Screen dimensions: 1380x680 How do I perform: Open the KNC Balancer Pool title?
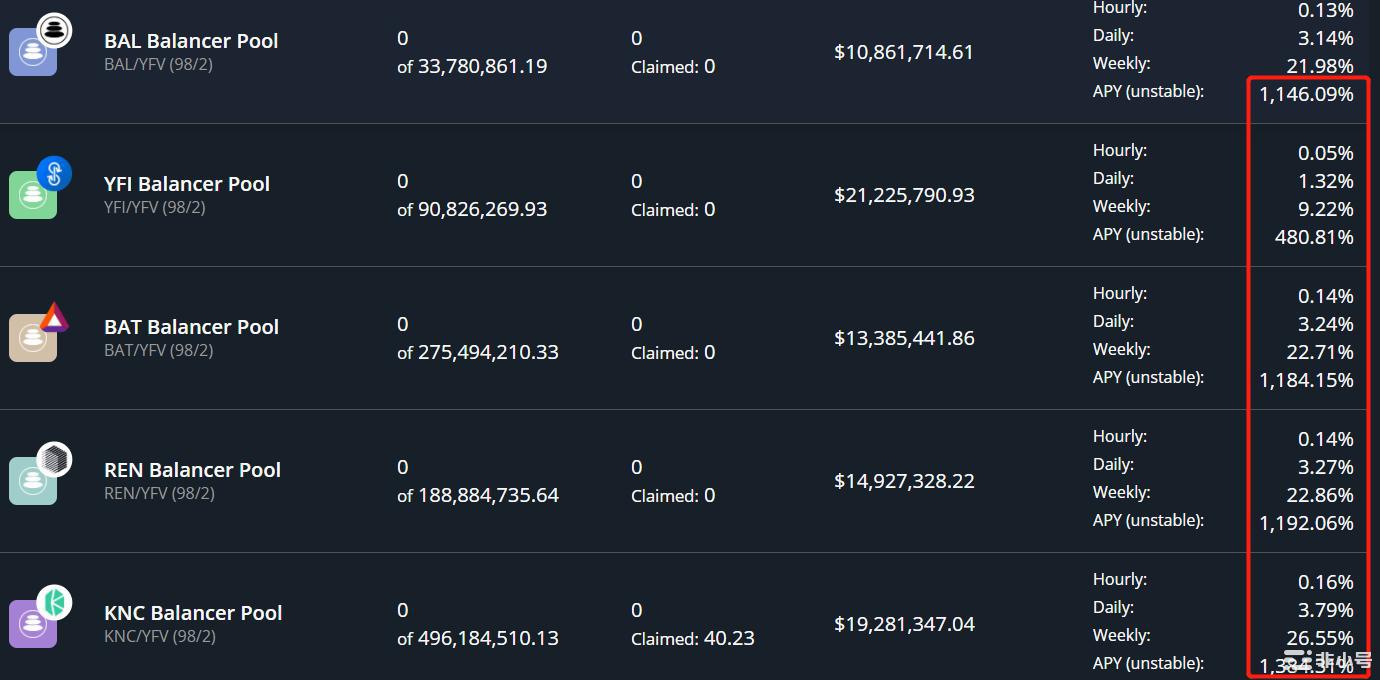pyautogui.click(x=193, y=613)
